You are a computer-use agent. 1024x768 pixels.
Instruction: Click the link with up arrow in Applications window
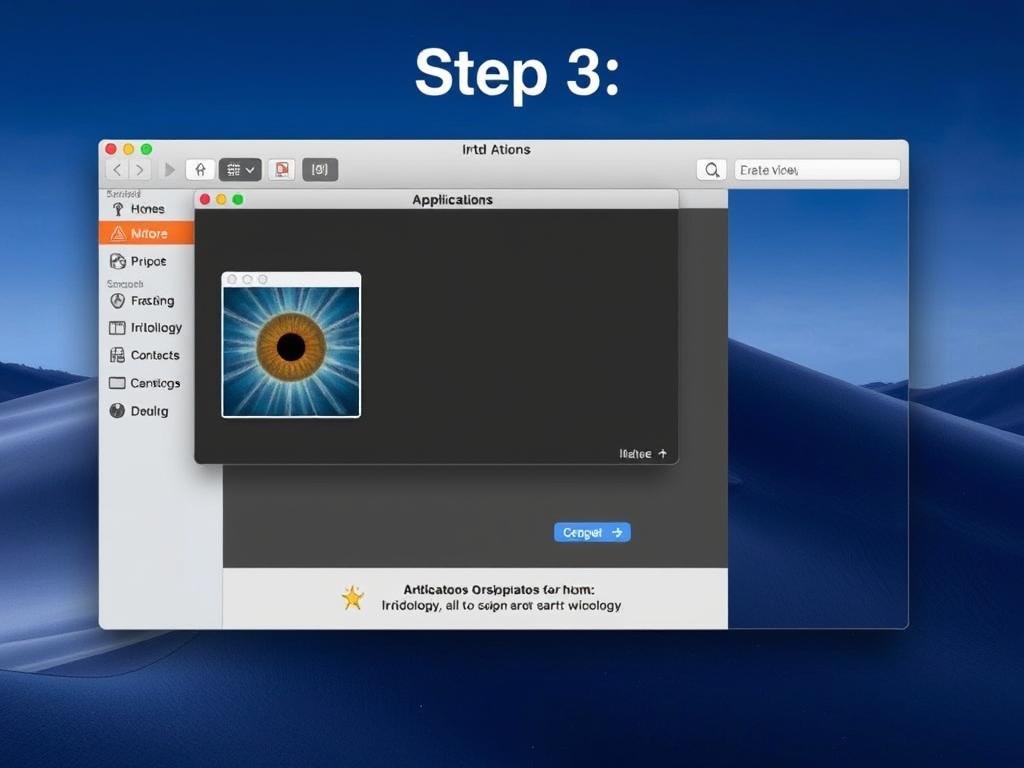pyautogui.click(x=643, y=454)
